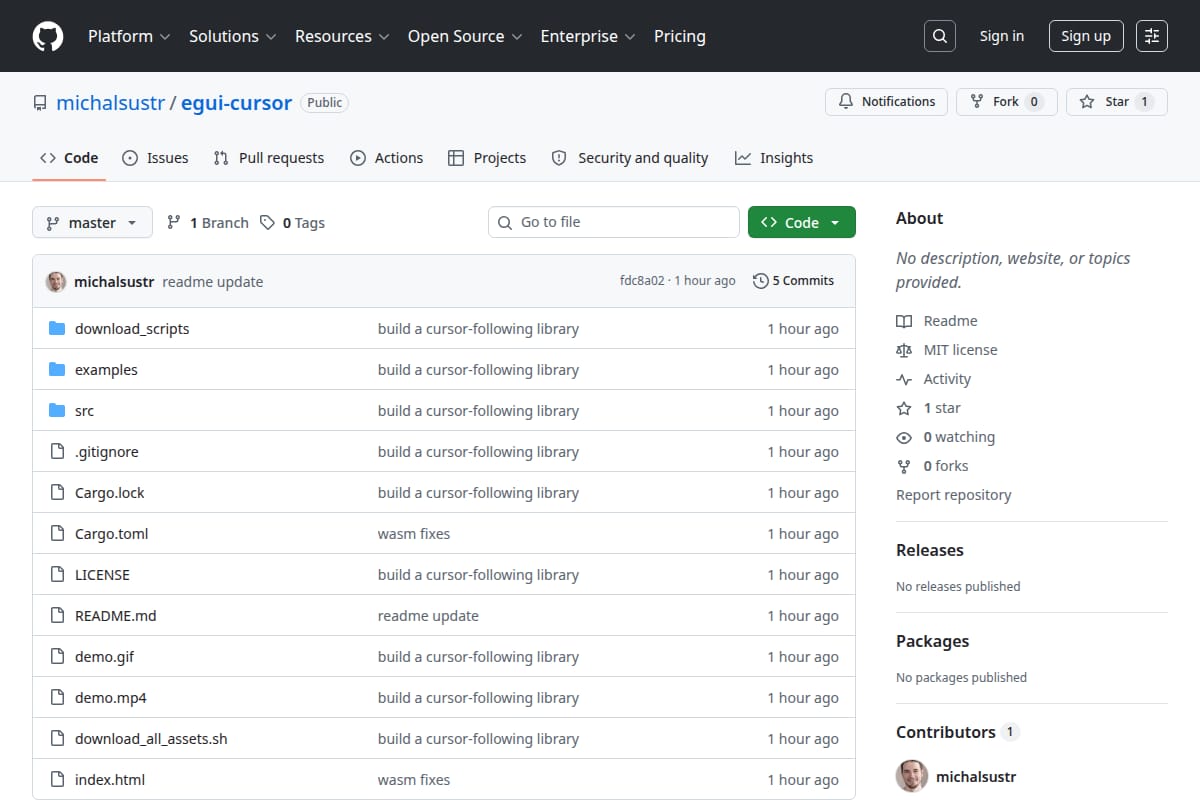View the 5 Commits history
Image resolution: width=1200 pixels, height=800 pixels.
[x=794, y=281]
